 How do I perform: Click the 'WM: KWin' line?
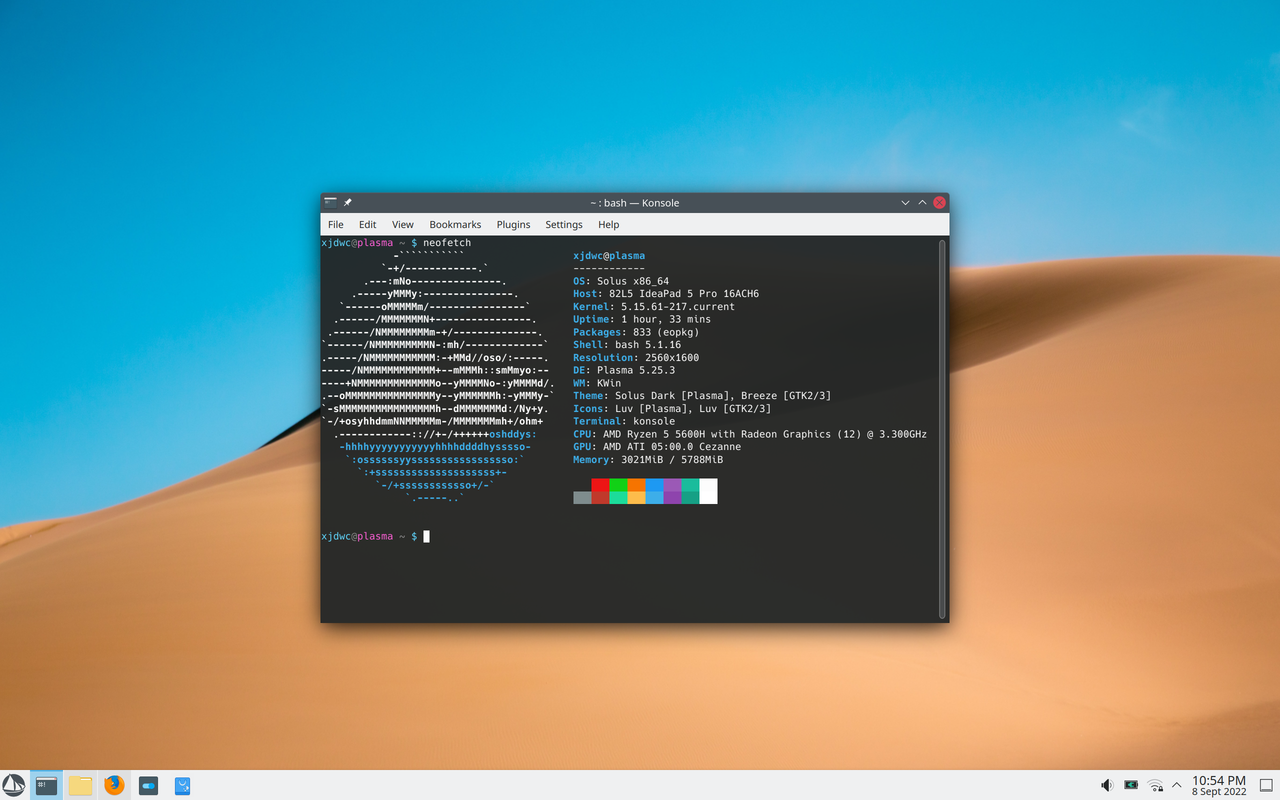pyautogui.click(x=597, y=383)
